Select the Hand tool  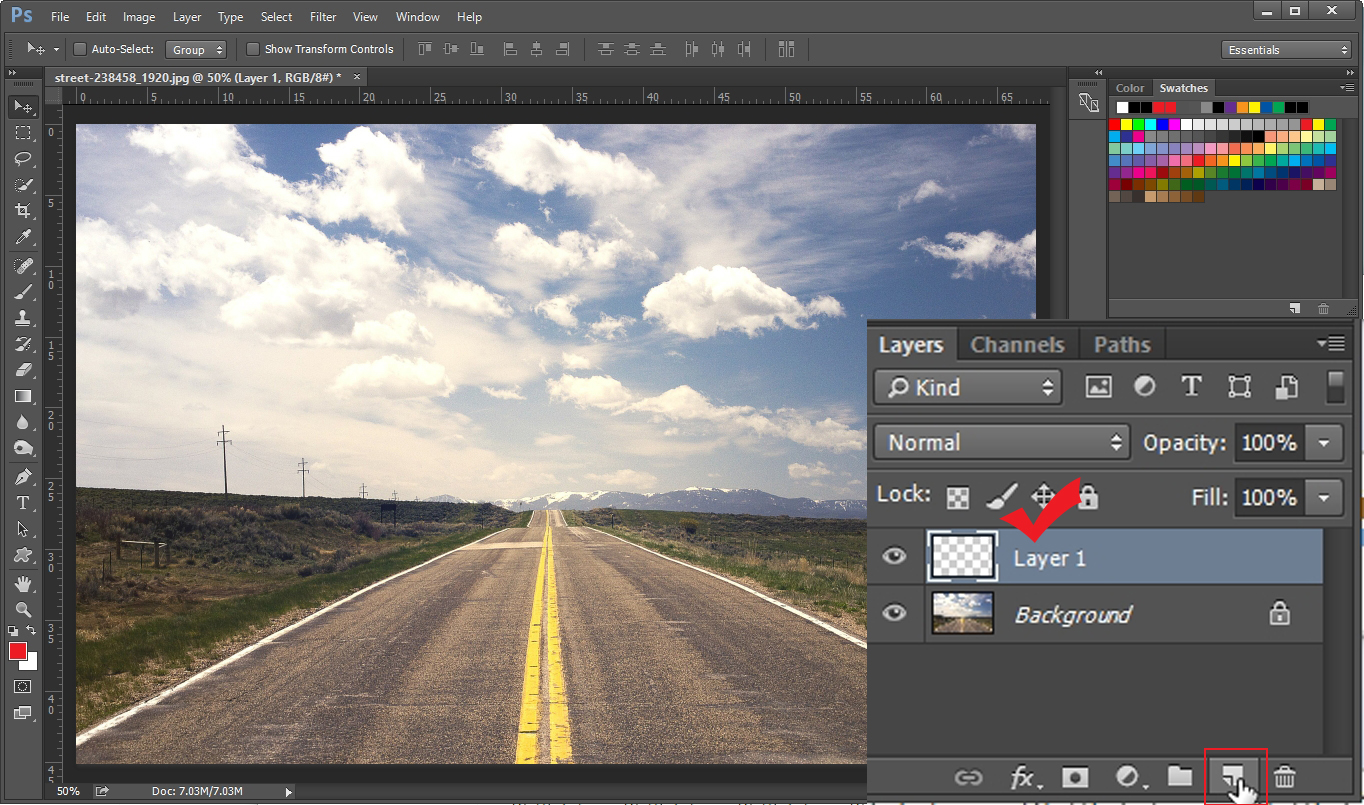[x=23, y=583]
